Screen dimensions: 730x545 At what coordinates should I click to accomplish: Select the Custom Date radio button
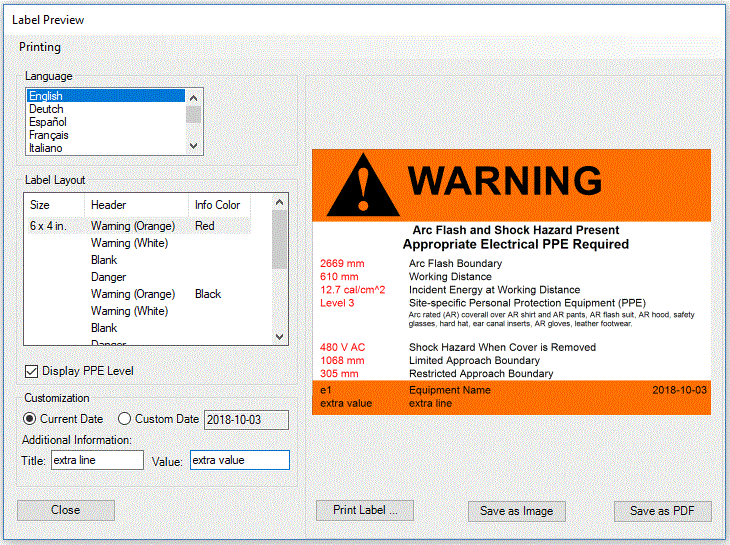point(124,419)
